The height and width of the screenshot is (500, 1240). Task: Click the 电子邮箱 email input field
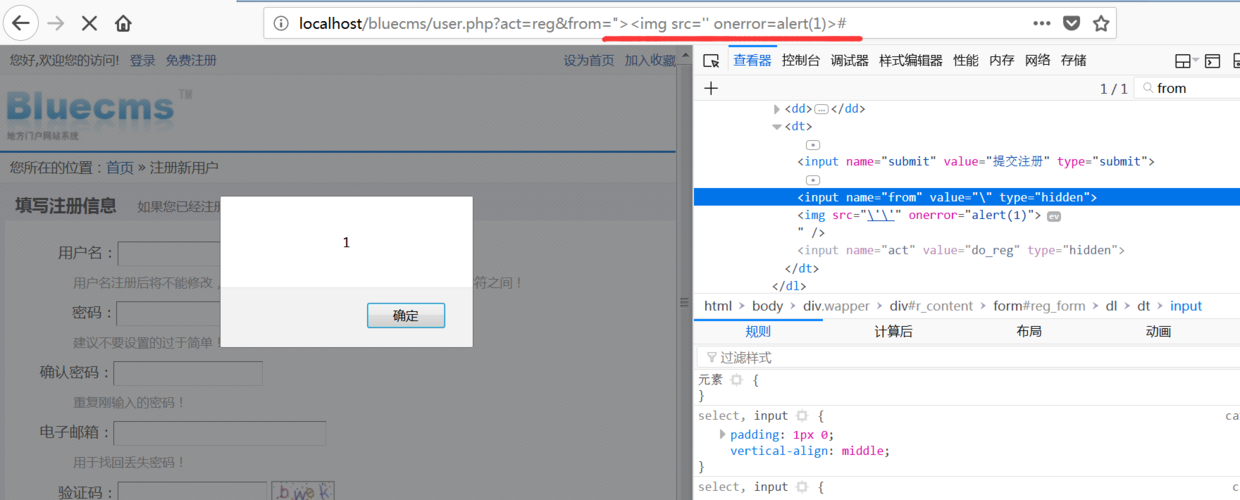tap(220, 433)
